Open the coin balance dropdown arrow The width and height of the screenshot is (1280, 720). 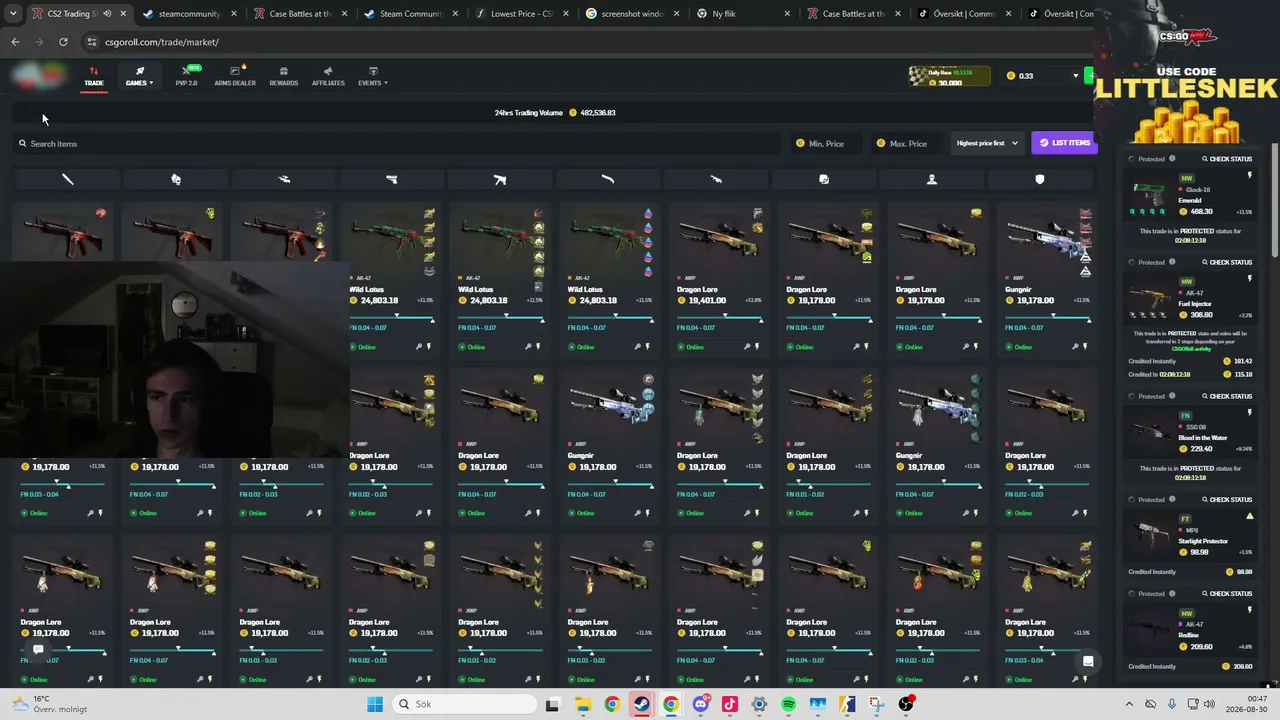[1076, 76]
